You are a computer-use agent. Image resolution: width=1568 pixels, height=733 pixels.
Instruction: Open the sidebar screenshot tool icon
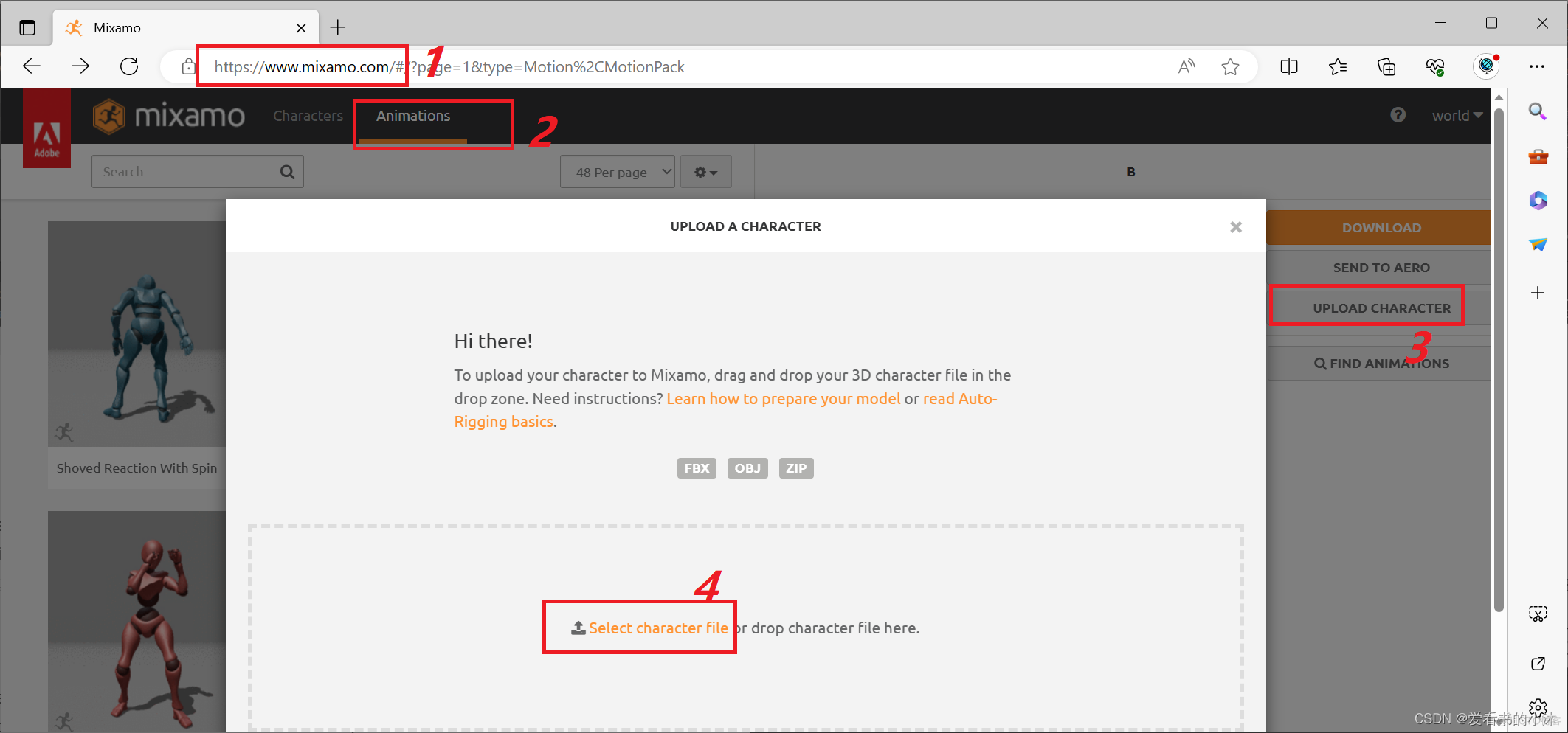(1538, 614)
